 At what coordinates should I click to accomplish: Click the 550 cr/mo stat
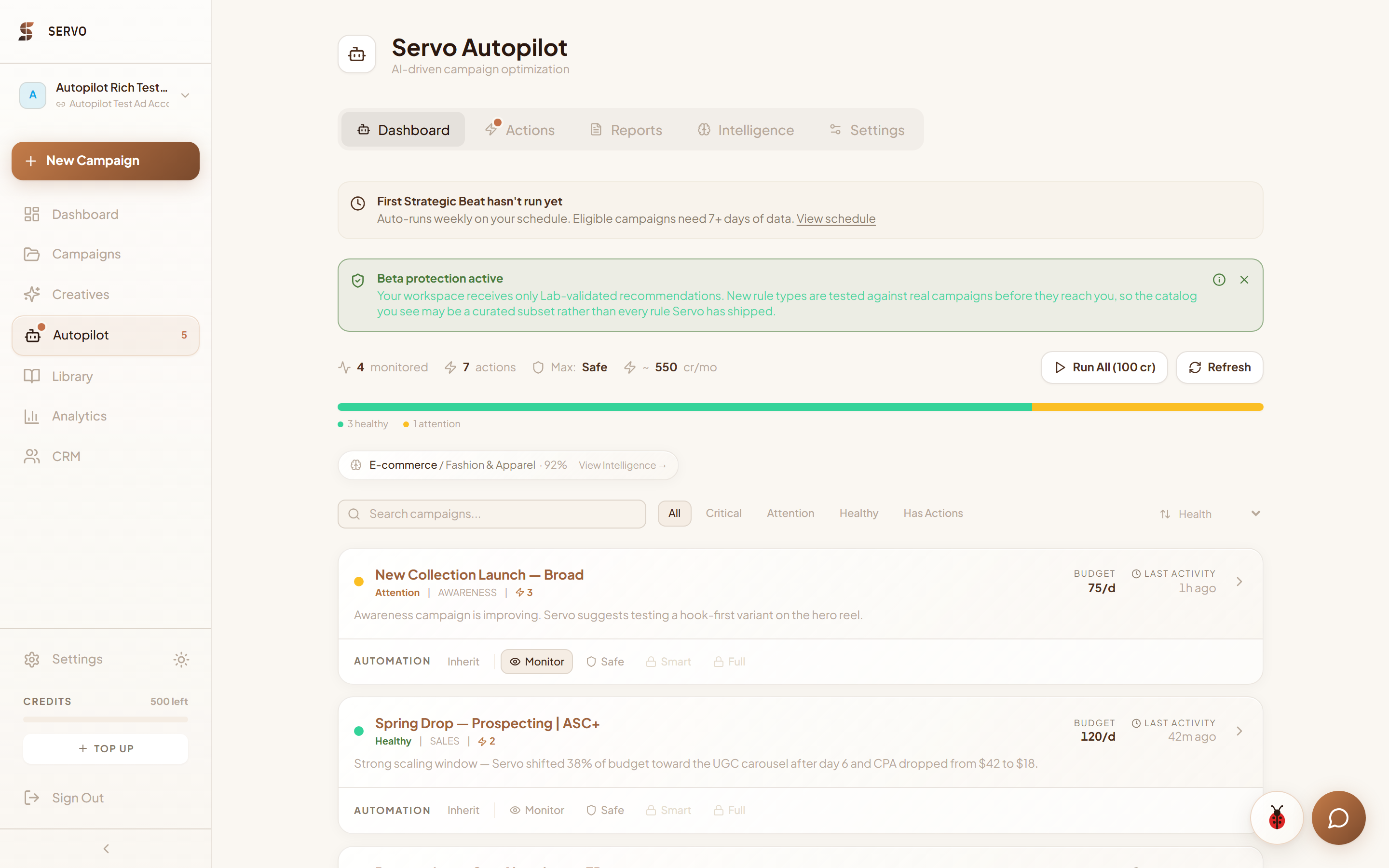tap(670, 367)
